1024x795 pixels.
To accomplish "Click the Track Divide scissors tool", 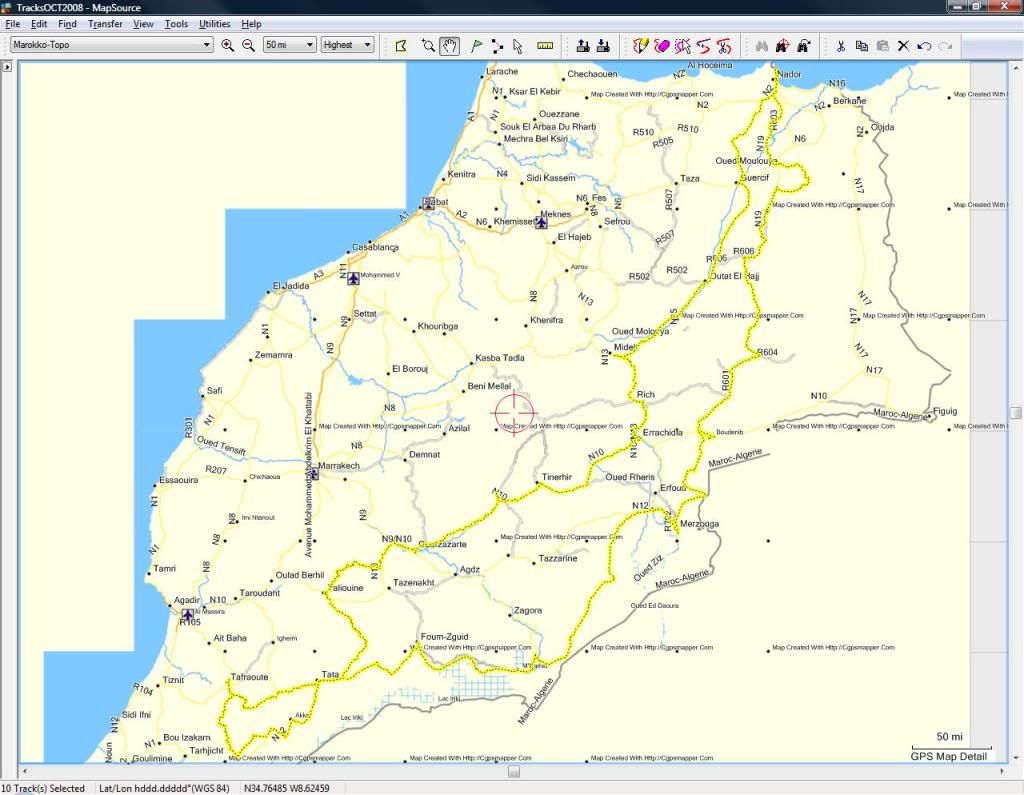I will point(724,46).
